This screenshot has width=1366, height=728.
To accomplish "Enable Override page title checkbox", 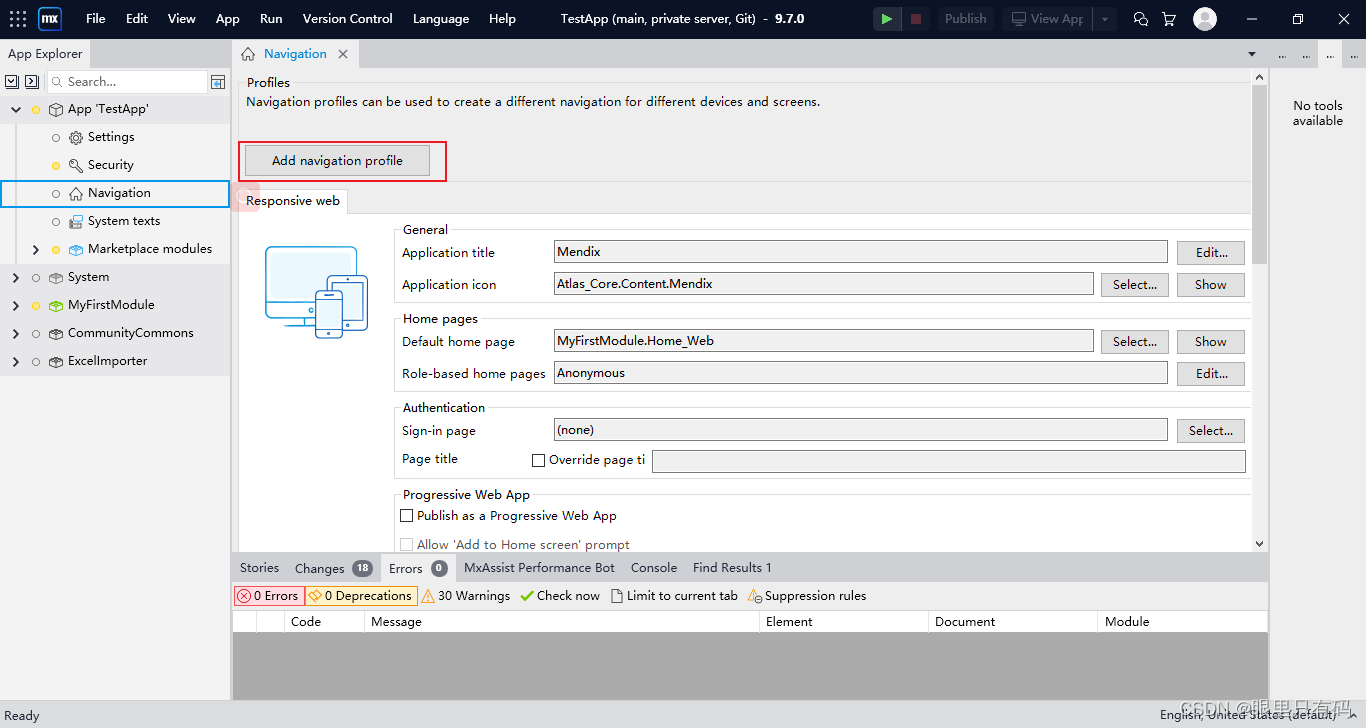I will [538, 460].
